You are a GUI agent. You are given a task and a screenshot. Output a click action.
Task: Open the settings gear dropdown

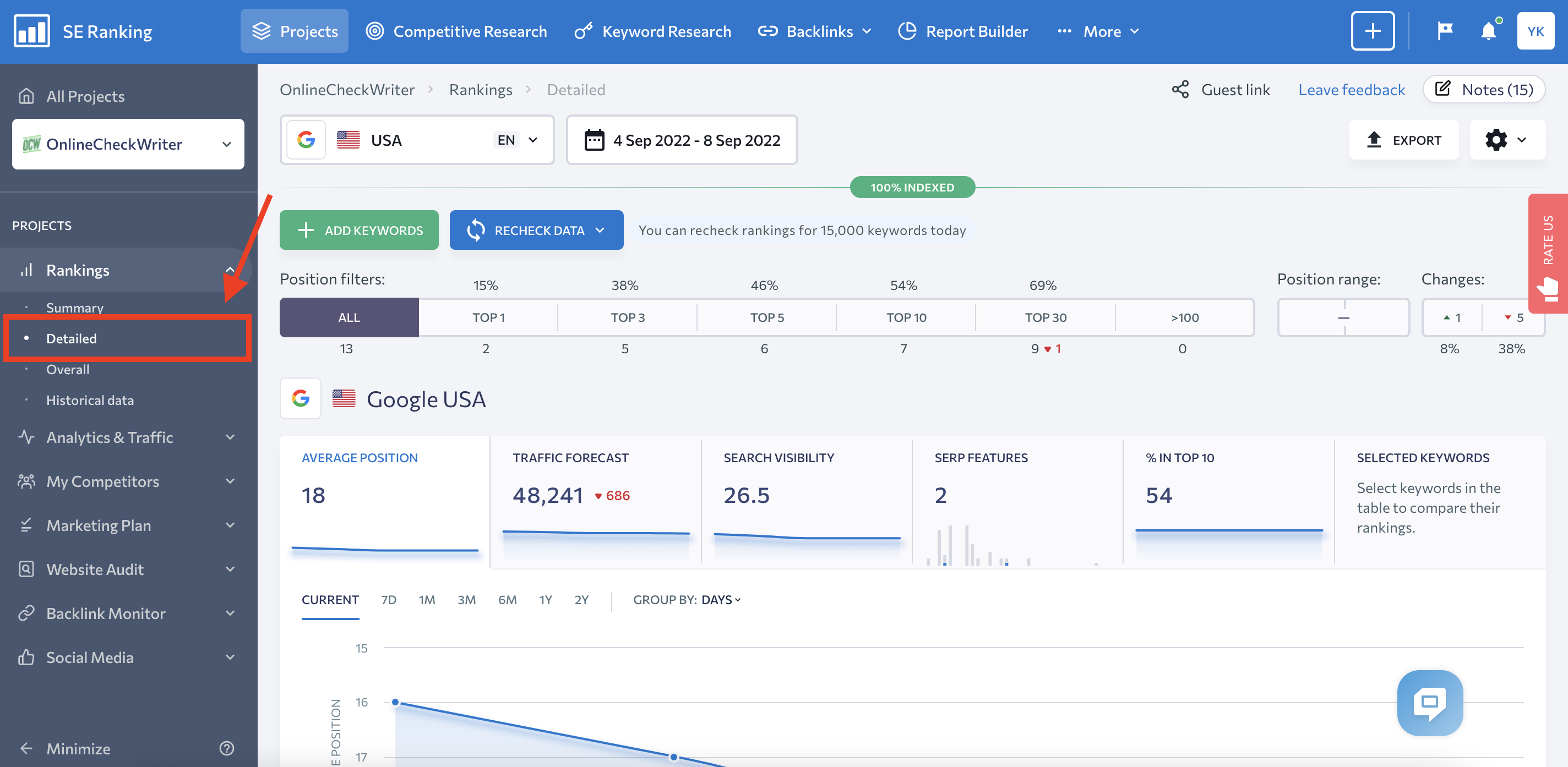point(1507,140)
